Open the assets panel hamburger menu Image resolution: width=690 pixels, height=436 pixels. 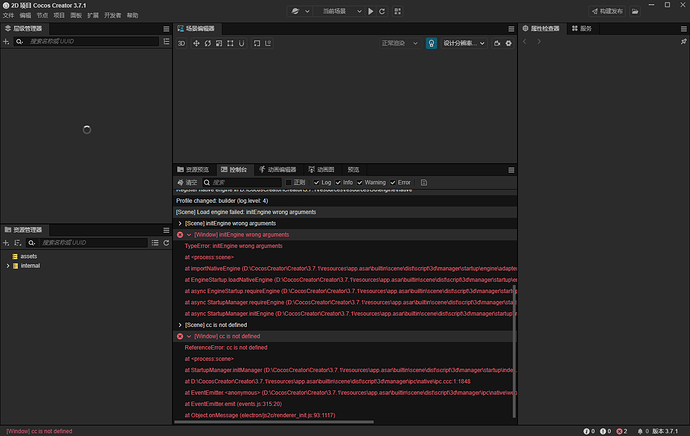[x=166, y=230]
